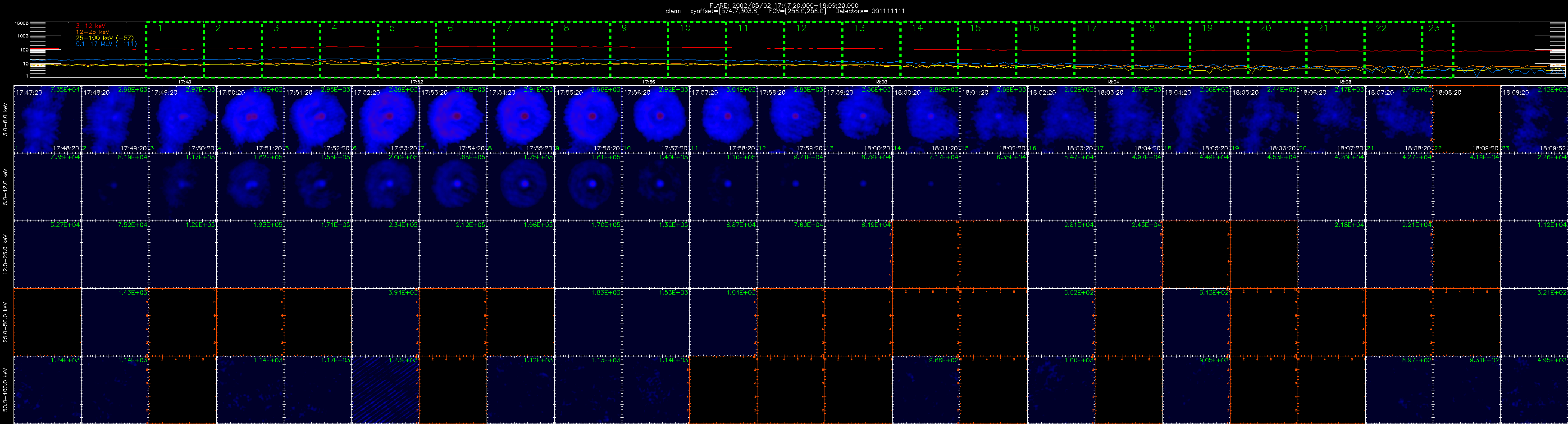Image resolution: width=1568 pixels, height=424 pixels.
Task: Open the 3.0-6.0 keV image at 18:00:20
Action: click(926, 119)
